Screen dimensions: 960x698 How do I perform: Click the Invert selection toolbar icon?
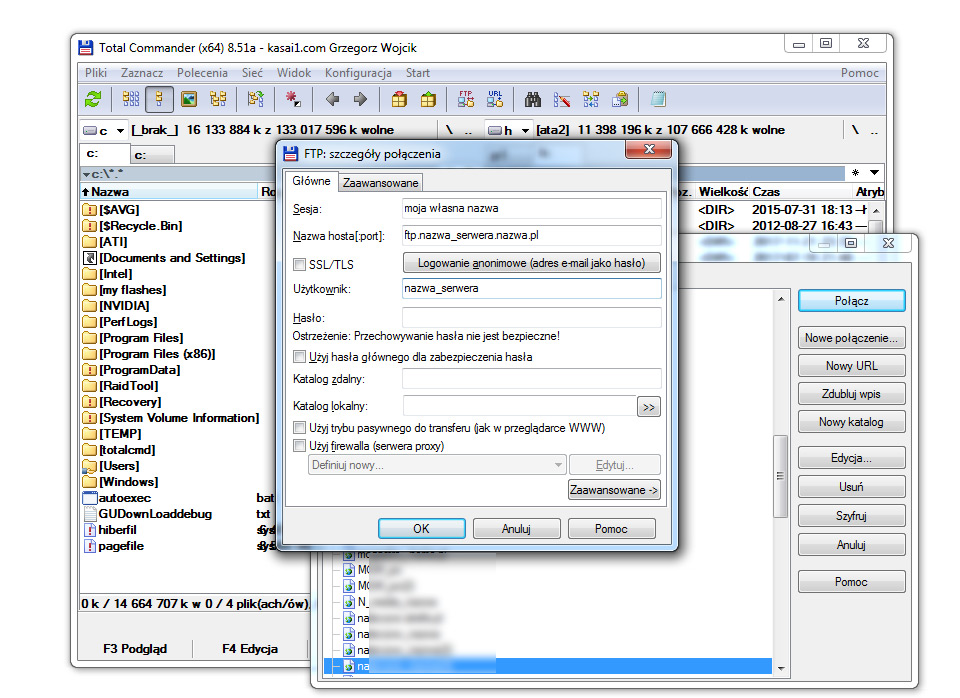coord(255,99)
